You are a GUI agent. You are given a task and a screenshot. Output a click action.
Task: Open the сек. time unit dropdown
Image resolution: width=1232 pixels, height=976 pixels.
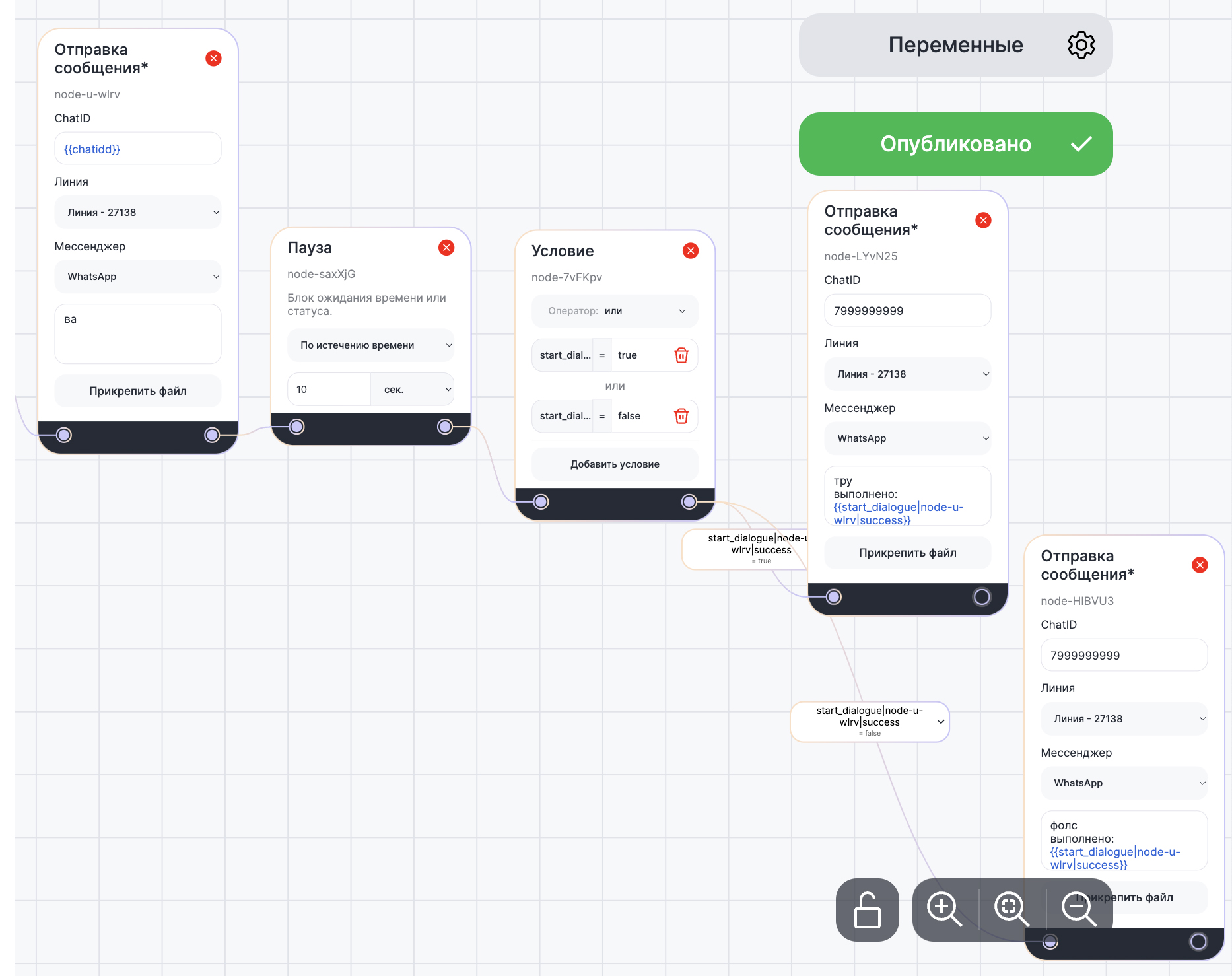coord(413,390)
